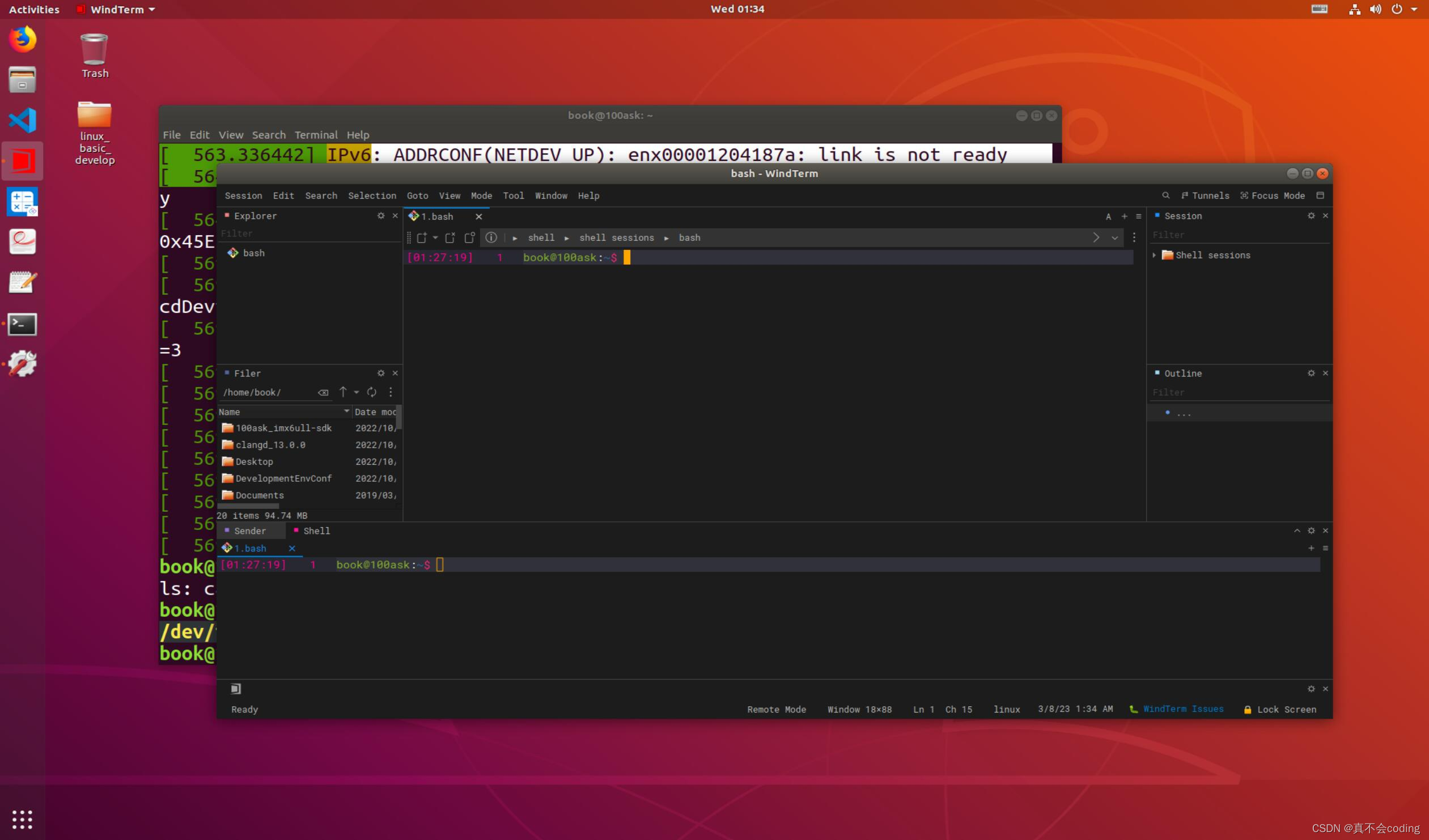Viewport: 1429px width, 840px height.
Task: Click the session info icon
Action: click(491, 237)
